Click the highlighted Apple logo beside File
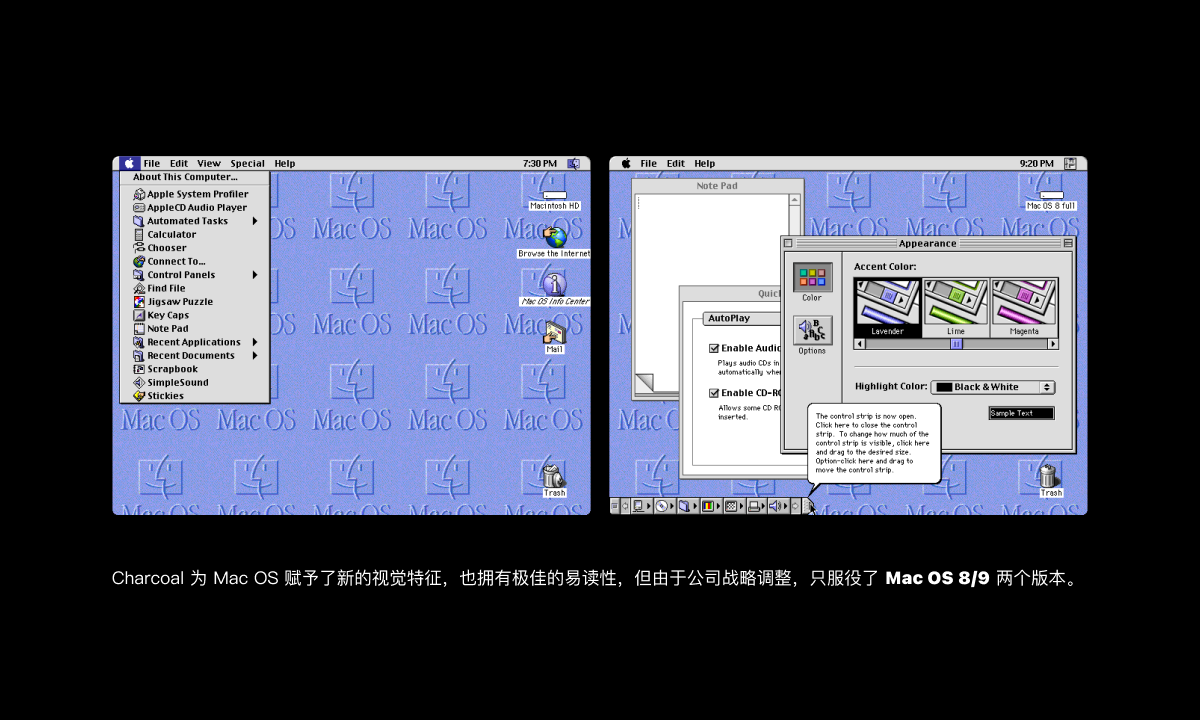Screen dimensions: 1200x720 click(x=130, y=163)
